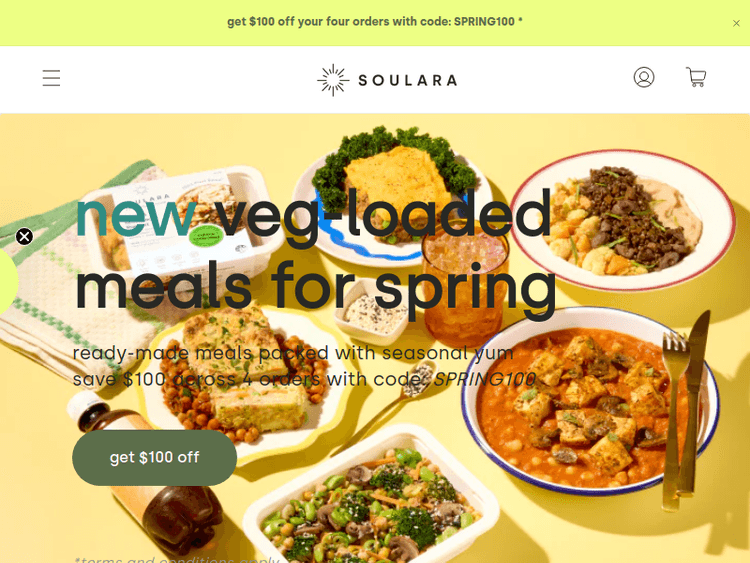
Task: Open the user account icon
Action: [x=644, y=77]
